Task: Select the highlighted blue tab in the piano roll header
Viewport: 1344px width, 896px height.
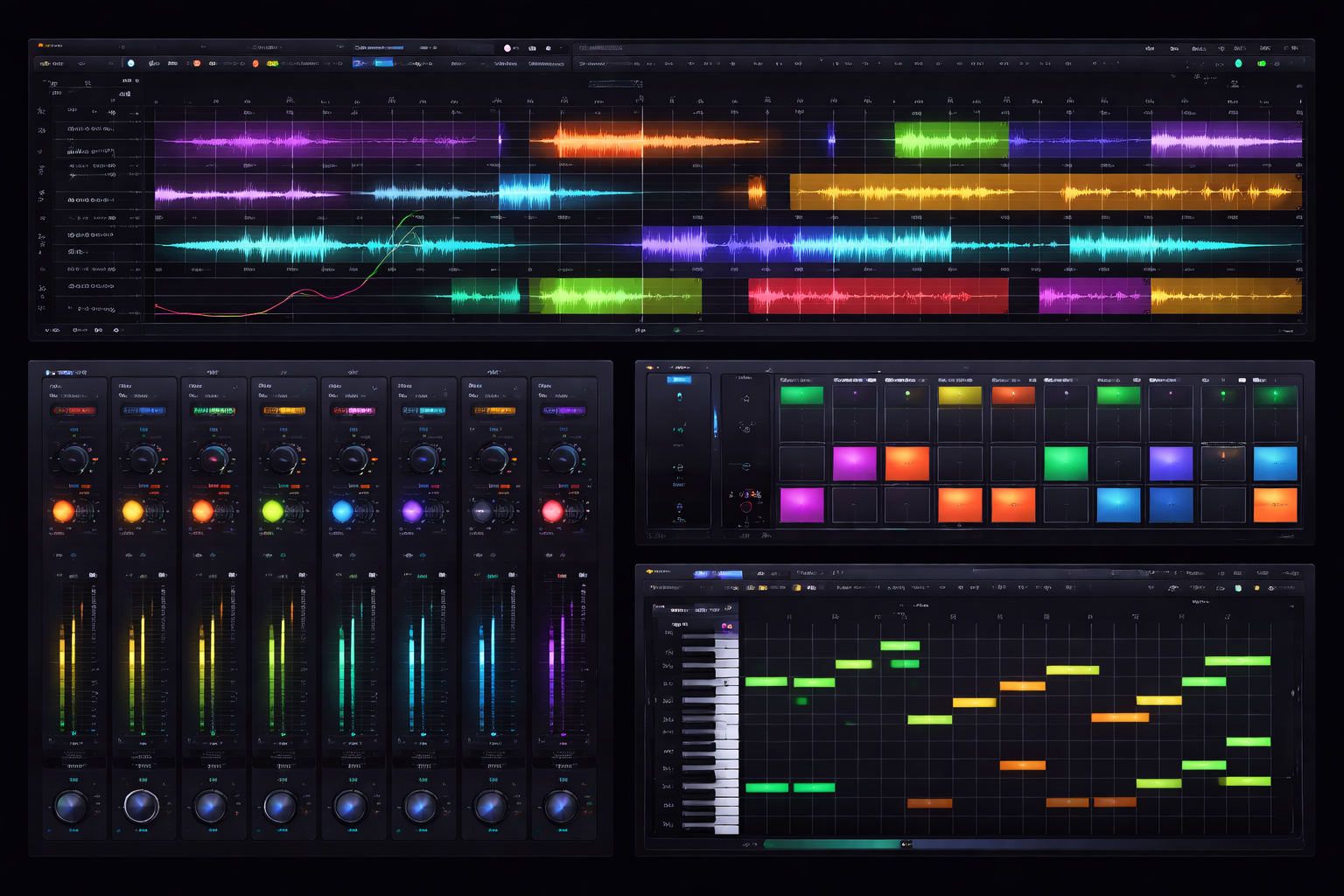Action: tap(717, 574)
